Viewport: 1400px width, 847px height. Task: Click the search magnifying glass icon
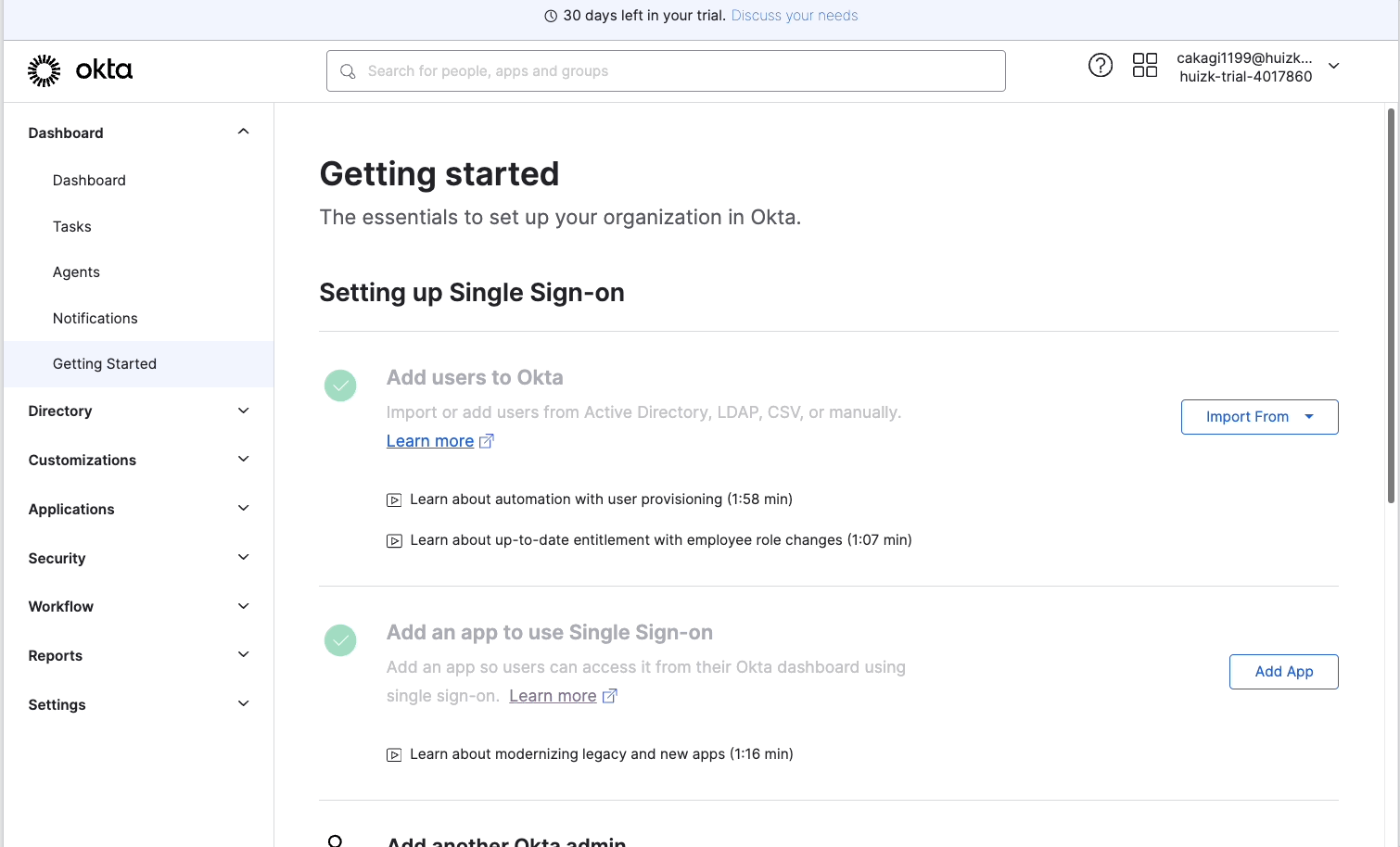coord(348,70)
